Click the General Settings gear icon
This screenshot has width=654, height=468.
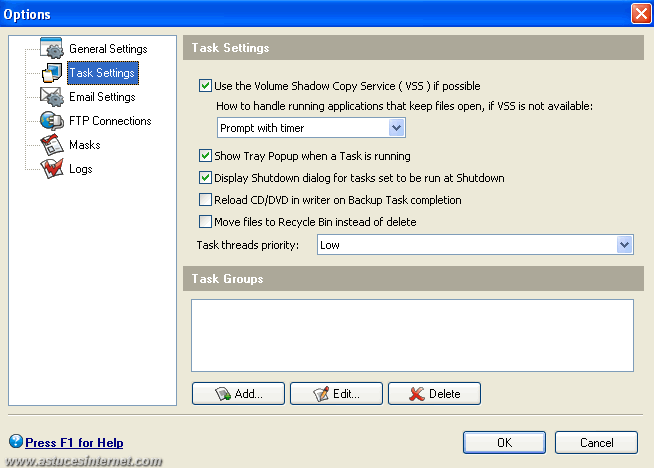click(x=52, y=48)
